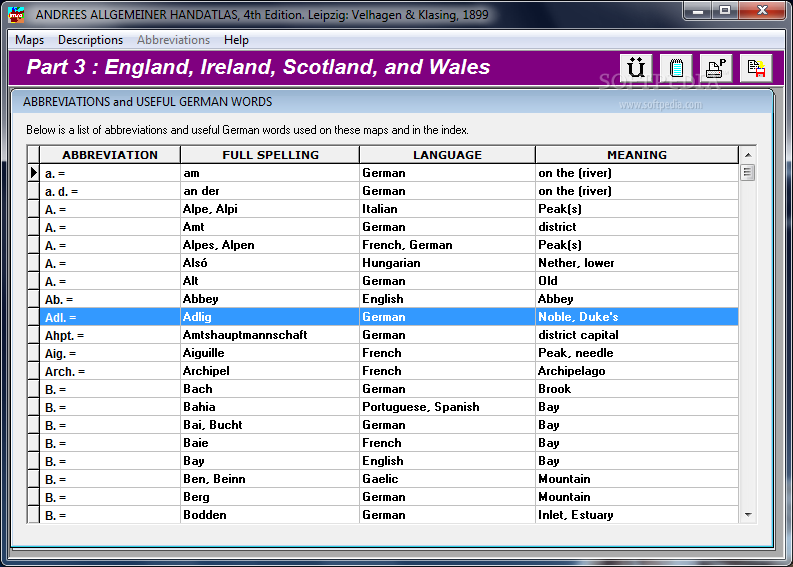Click the 'Berg' cell
Image resolution: width=793 pixels, height=567 pixels.
click(x=270, y=497)
